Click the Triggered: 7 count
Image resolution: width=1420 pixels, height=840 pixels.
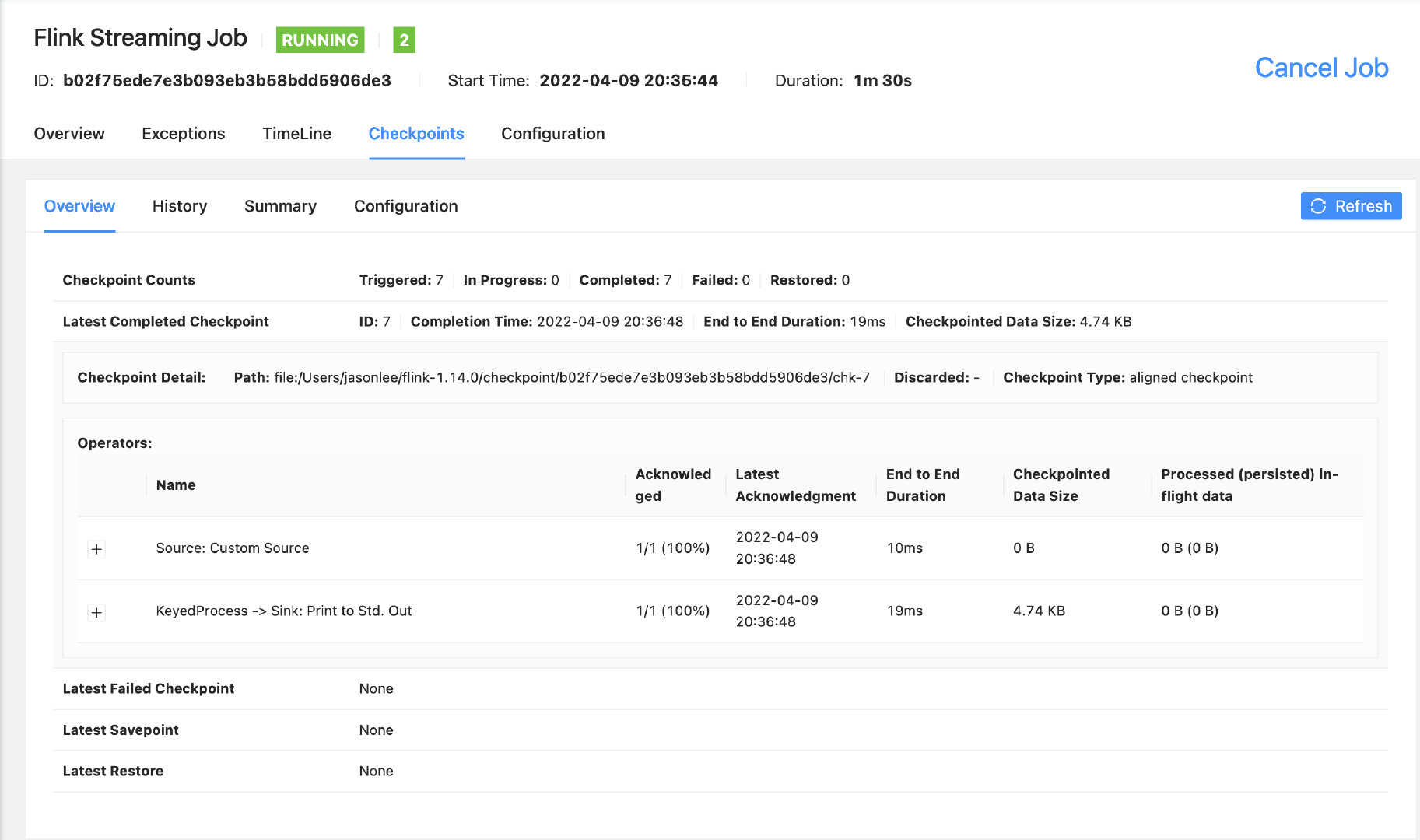(x=401, y=280)
